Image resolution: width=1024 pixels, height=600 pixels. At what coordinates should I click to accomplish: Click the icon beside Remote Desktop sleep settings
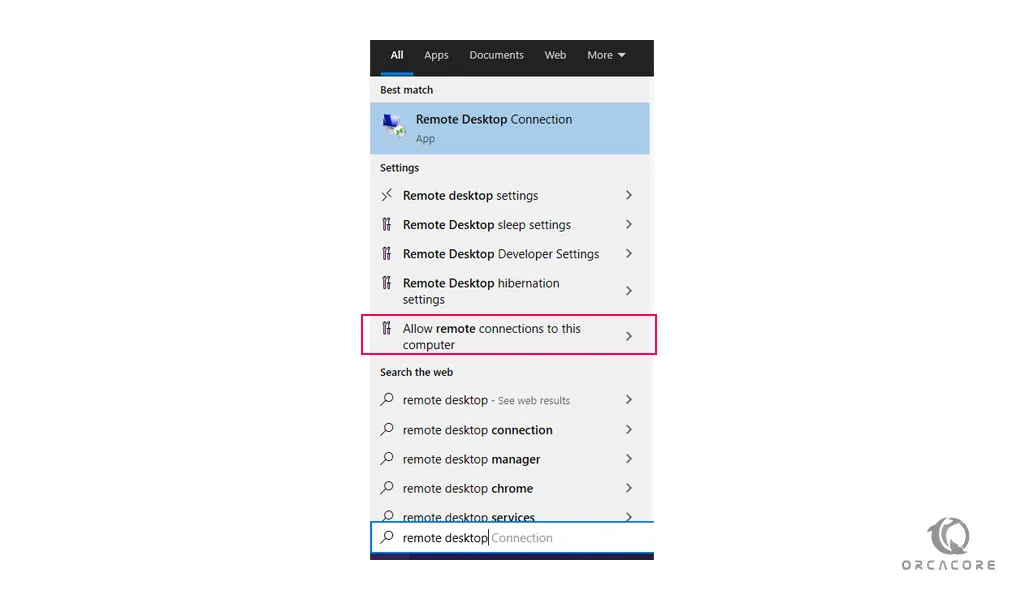coord(387,225)
